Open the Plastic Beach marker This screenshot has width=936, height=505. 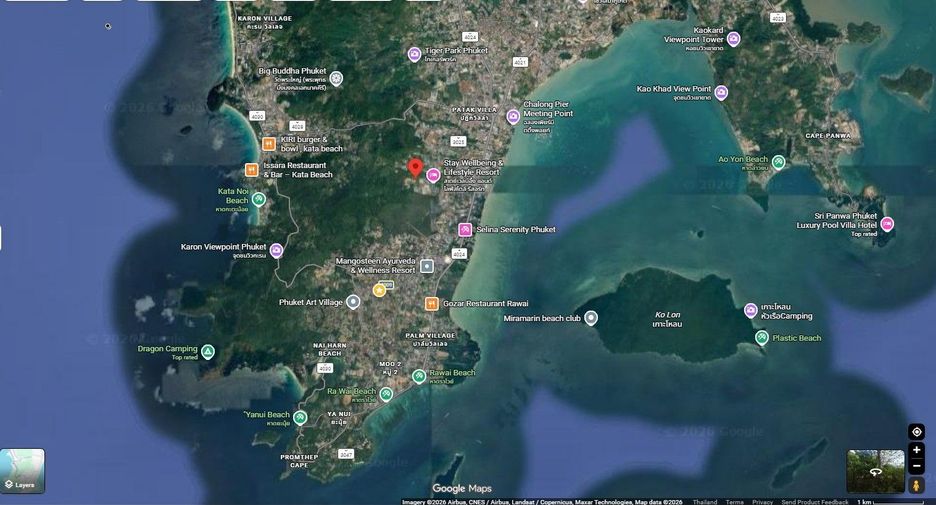click(762, 338)
